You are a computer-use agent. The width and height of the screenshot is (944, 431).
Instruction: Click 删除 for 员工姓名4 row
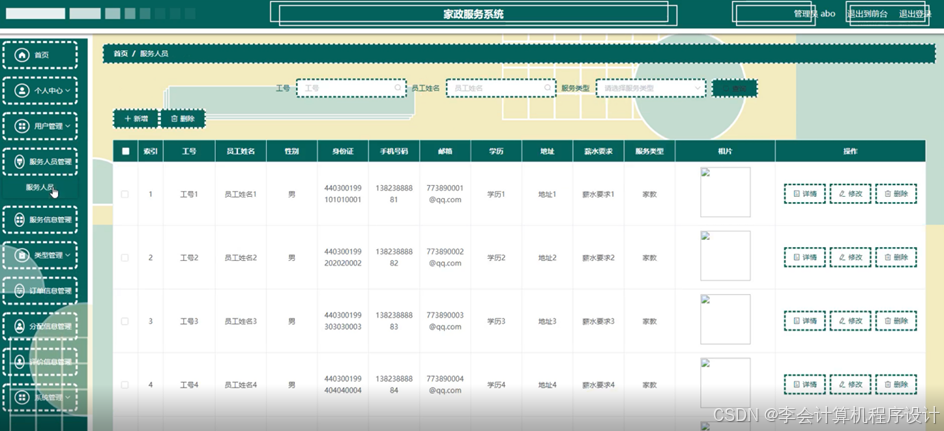(x=896, y=384)
